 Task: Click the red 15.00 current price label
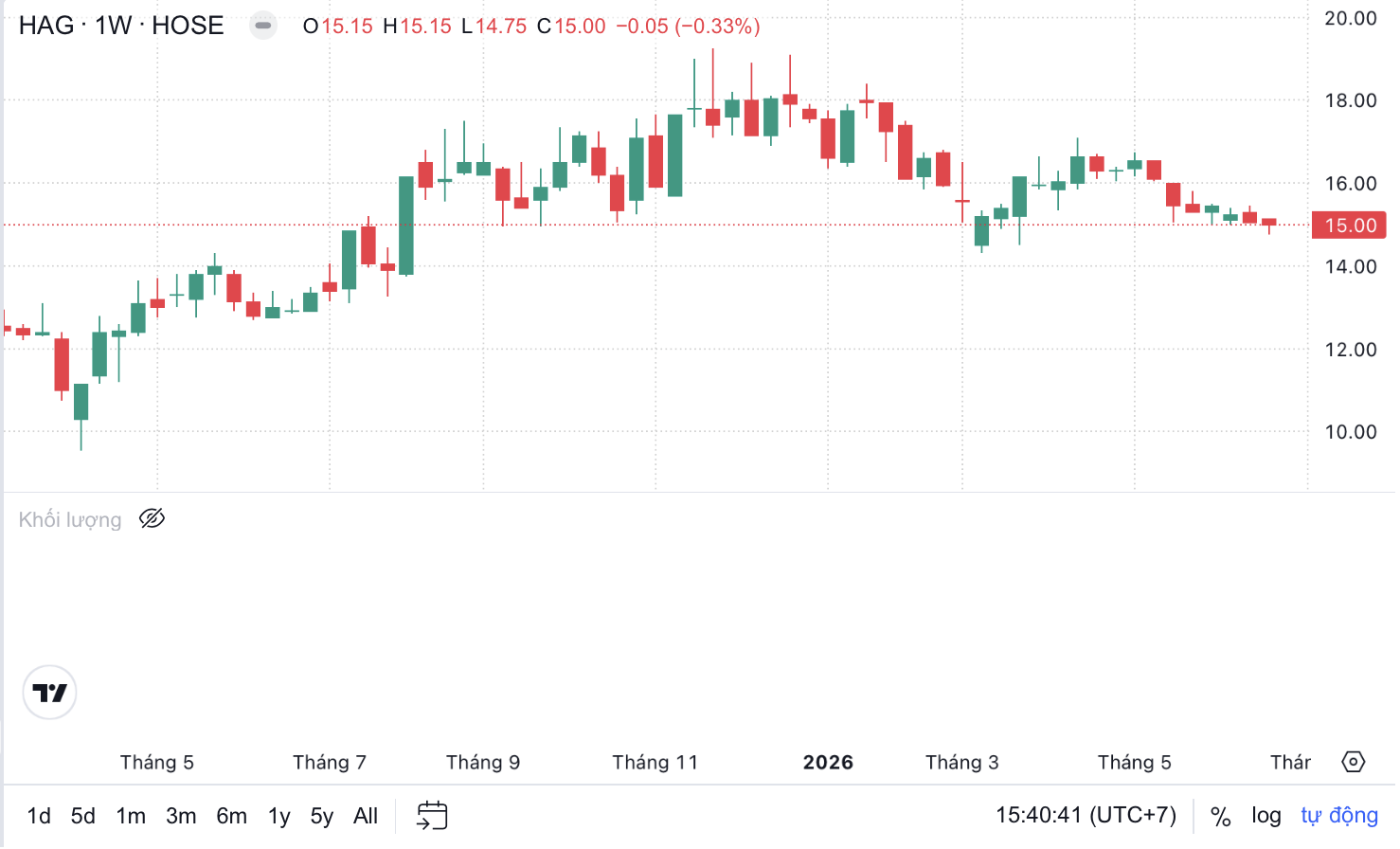1349,226
